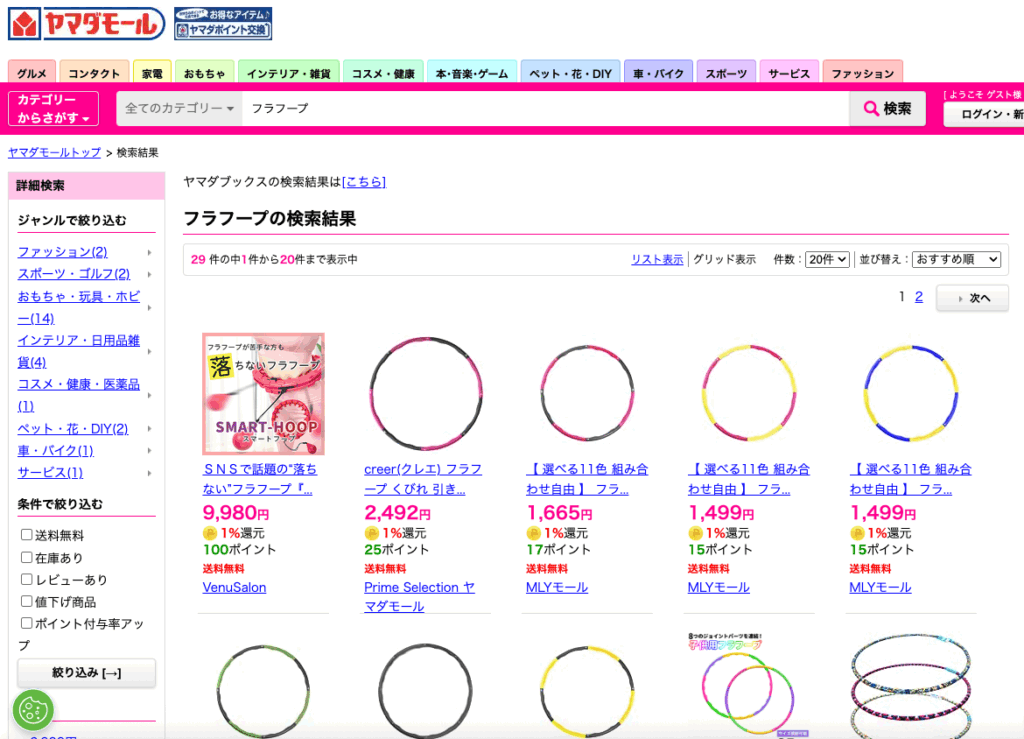Click the 絞り込み filter button

86,673
